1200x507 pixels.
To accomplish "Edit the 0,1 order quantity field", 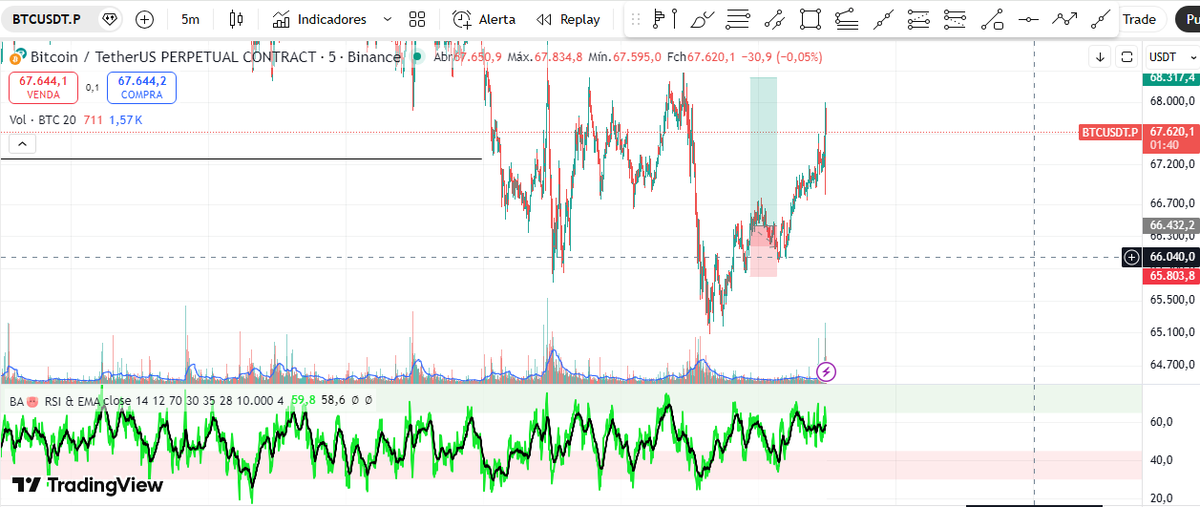I will click(92, 88).
